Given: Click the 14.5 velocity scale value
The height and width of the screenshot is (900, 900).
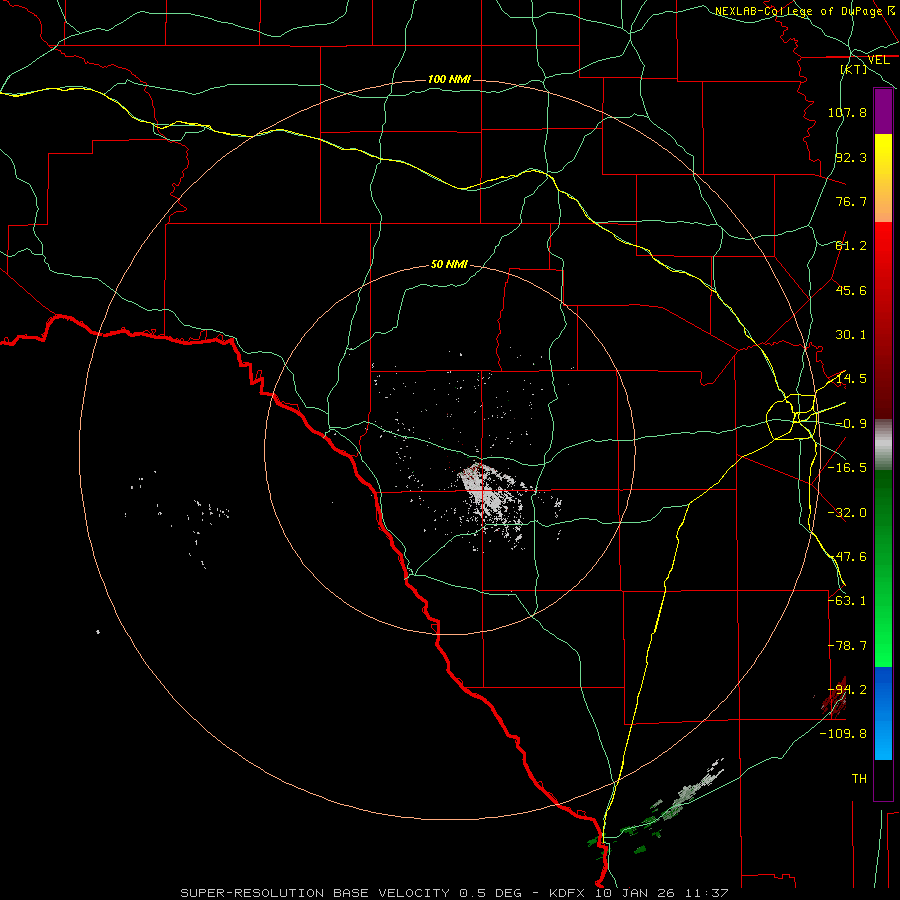Looking at the screenshot, I should (851, 379).
